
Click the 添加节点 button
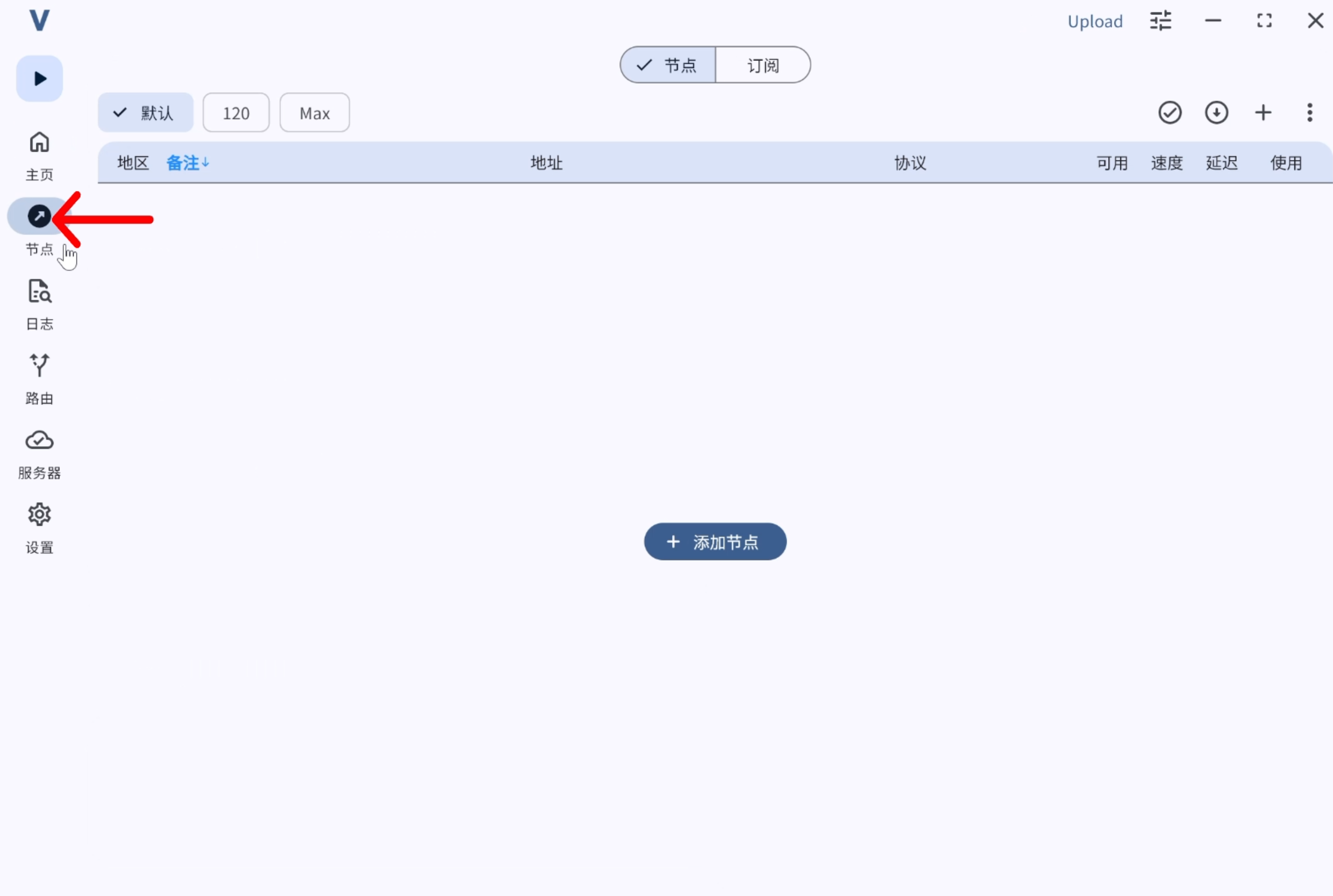tap(715, 542)
